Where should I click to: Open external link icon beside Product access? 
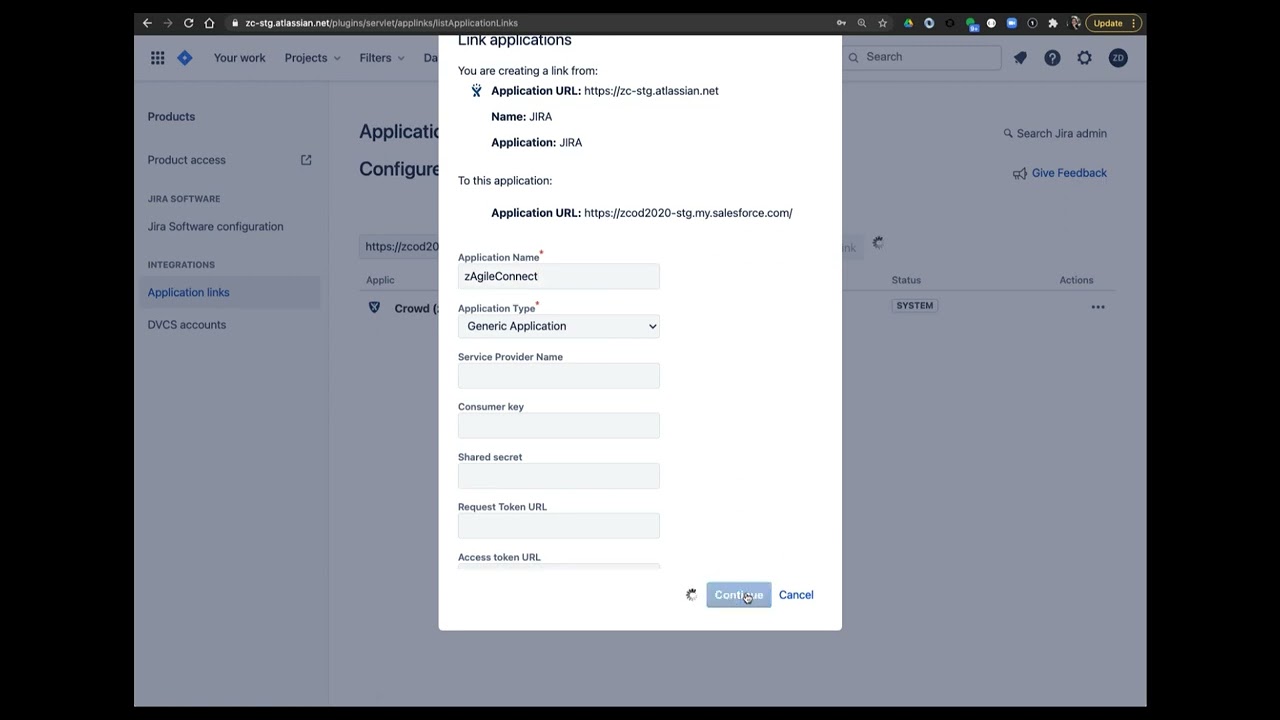[x=306, y=160]
